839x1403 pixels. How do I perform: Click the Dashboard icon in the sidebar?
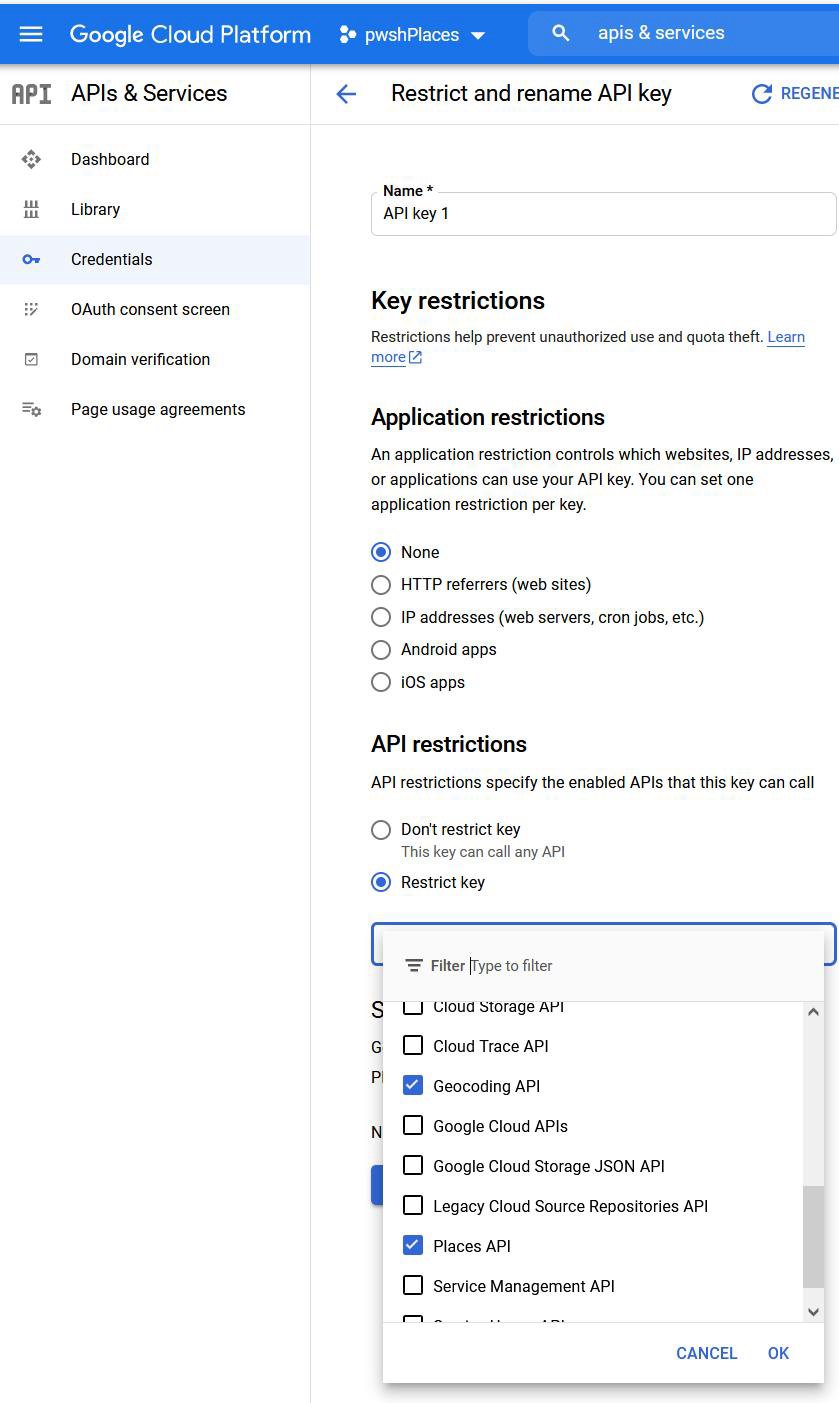pyautogui.click(x=31, y=159)
